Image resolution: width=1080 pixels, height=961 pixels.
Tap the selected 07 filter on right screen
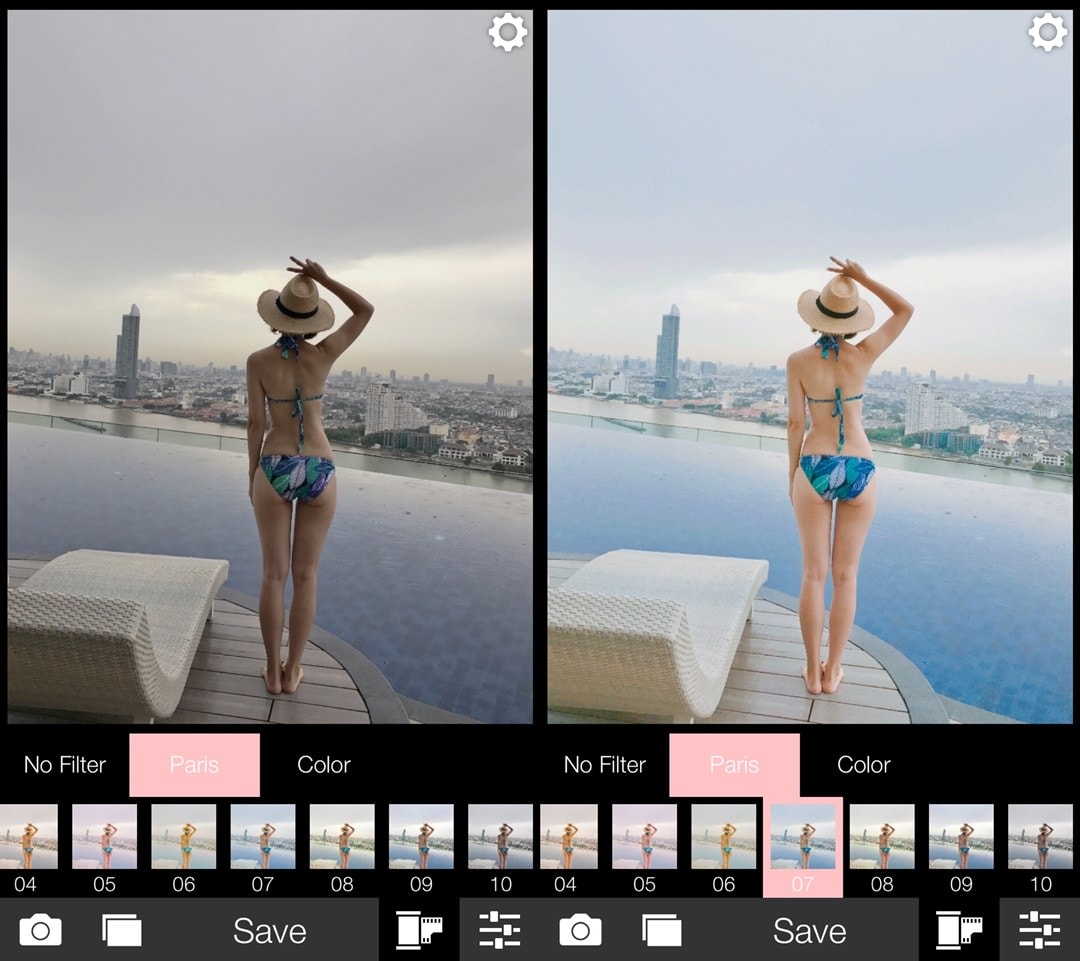[802, 845]
